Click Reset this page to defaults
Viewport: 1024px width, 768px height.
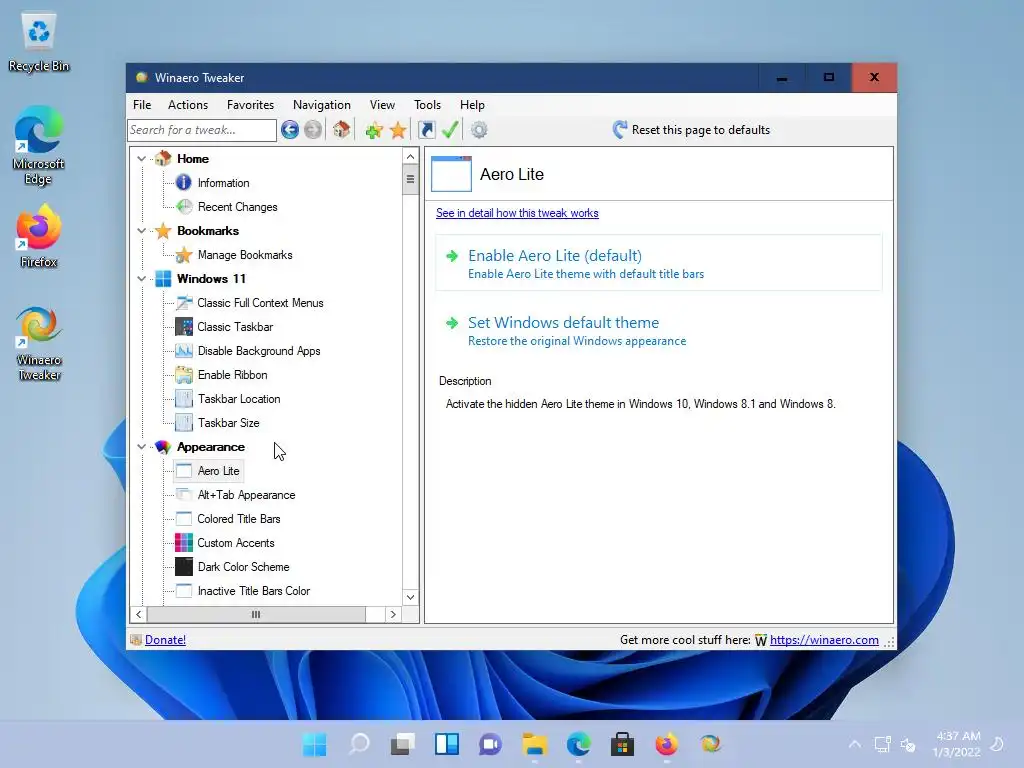691,130
